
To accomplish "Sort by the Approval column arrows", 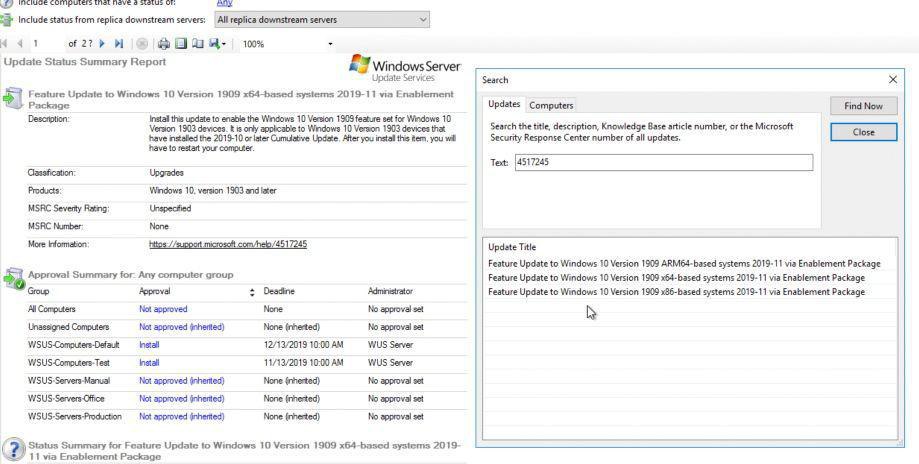I will (252, 292).
